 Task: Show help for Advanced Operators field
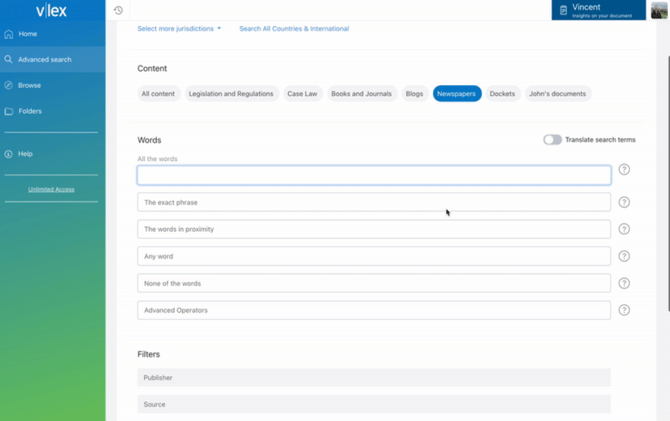tap(624, 310)
